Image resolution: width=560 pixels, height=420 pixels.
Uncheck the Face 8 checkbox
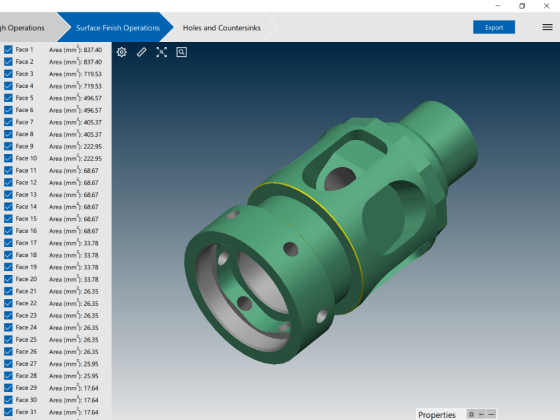(8, 134)
